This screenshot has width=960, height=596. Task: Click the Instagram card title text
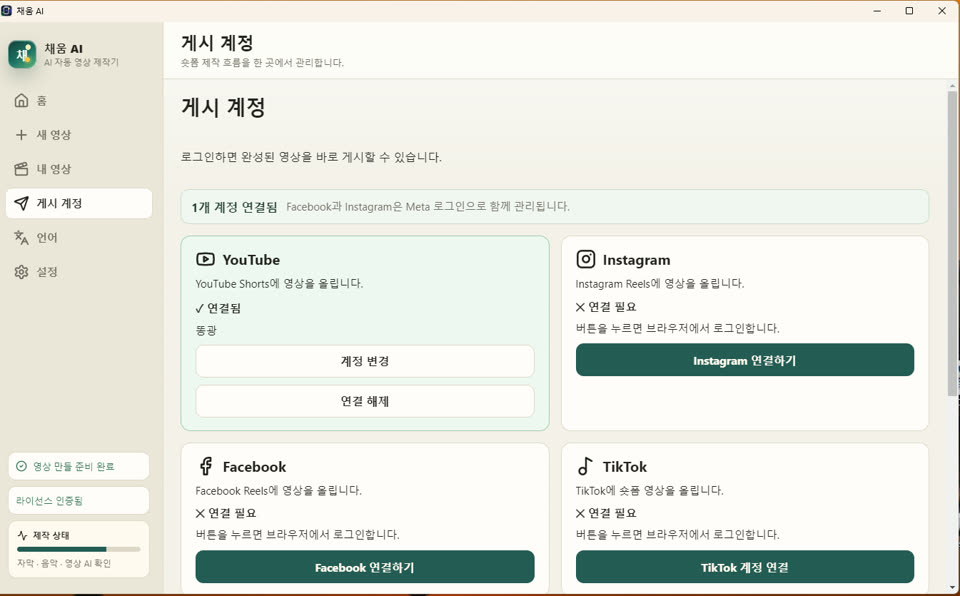tap(636, 260)
